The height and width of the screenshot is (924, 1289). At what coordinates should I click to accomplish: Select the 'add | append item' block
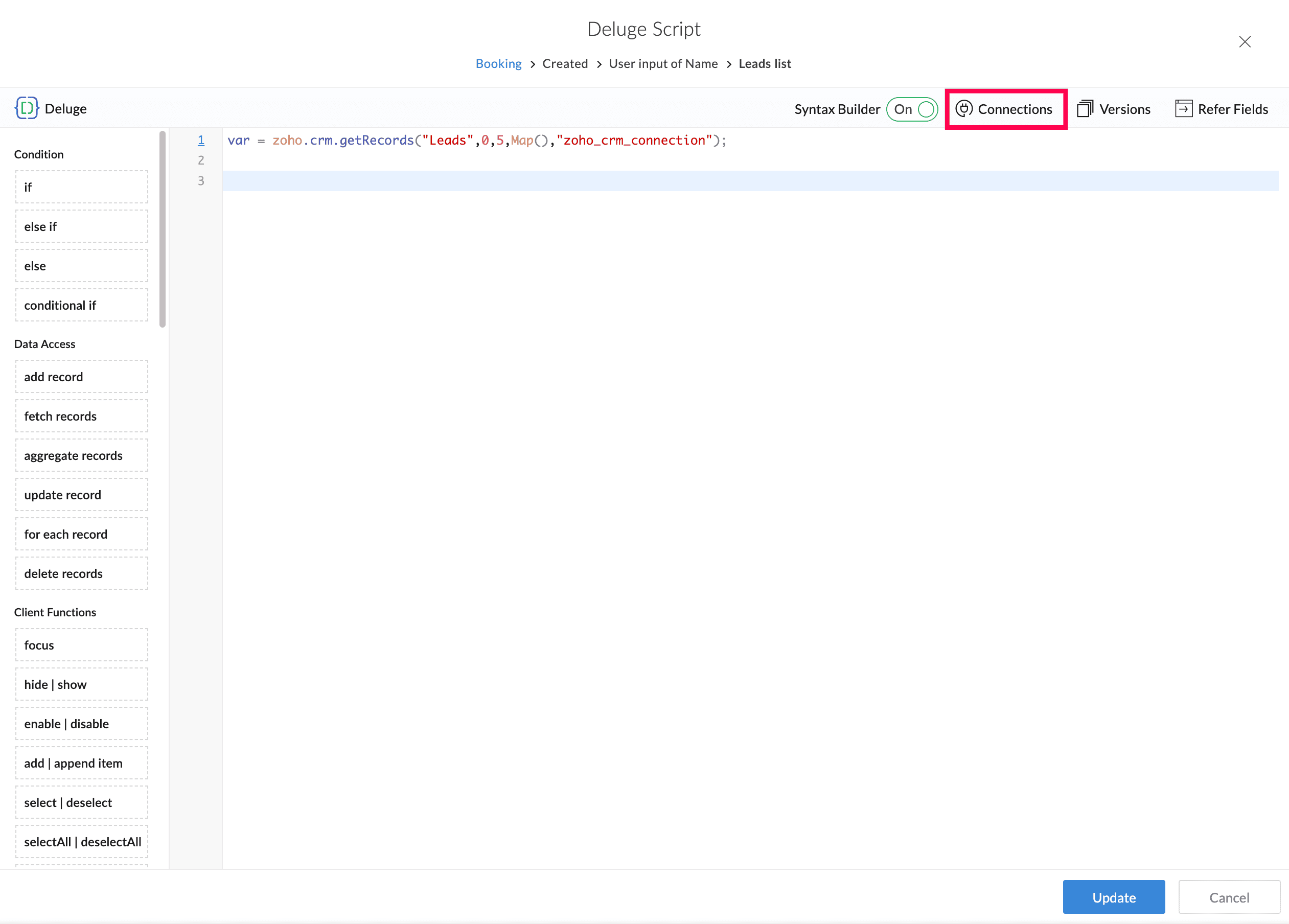81,763
